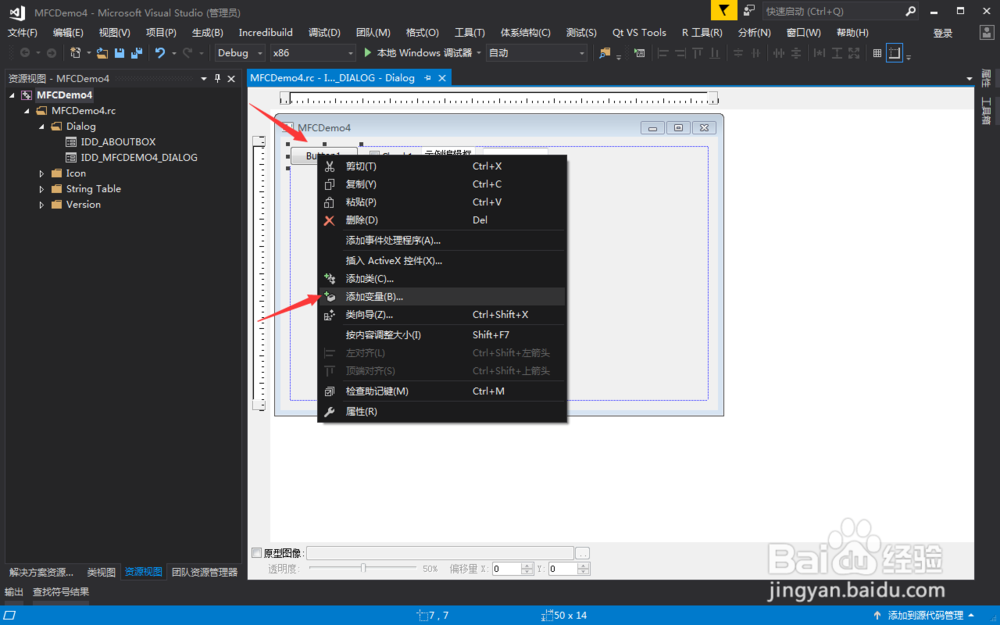The width and height of the screenshot is (1000, 625).
Task: Adjust the 透明度 transparency slider
Action: [362, 568]
